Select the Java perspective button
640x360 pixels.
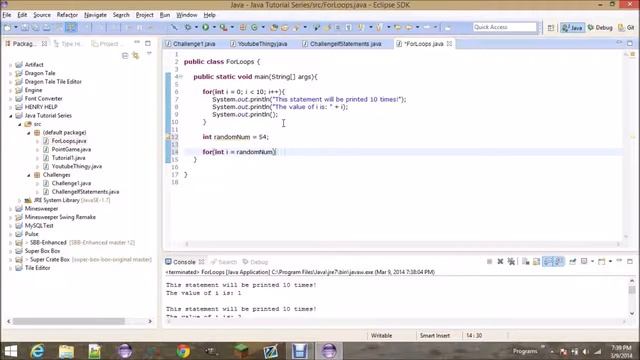click(x=572, y=28)
